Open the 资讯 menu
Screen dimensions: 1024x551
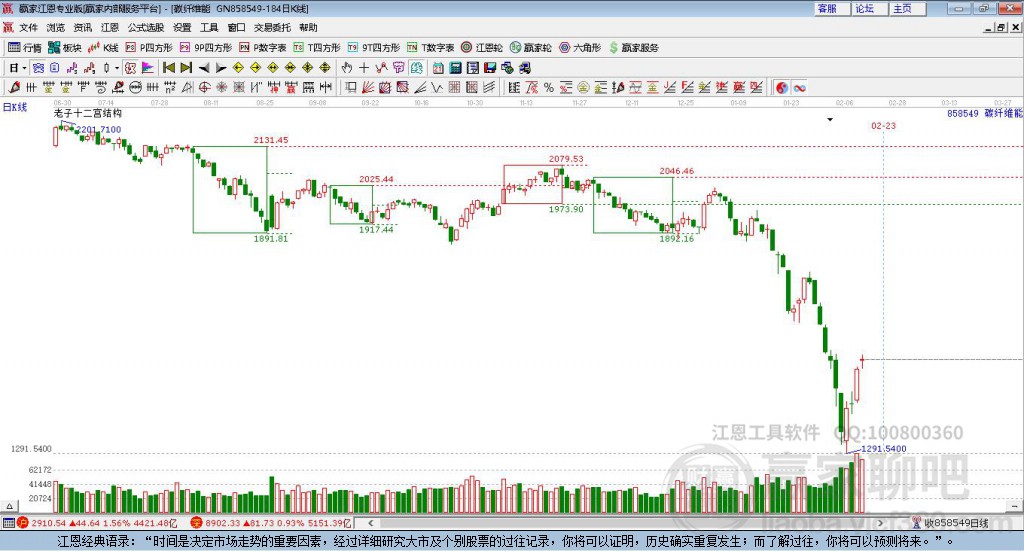click(82, 27)
